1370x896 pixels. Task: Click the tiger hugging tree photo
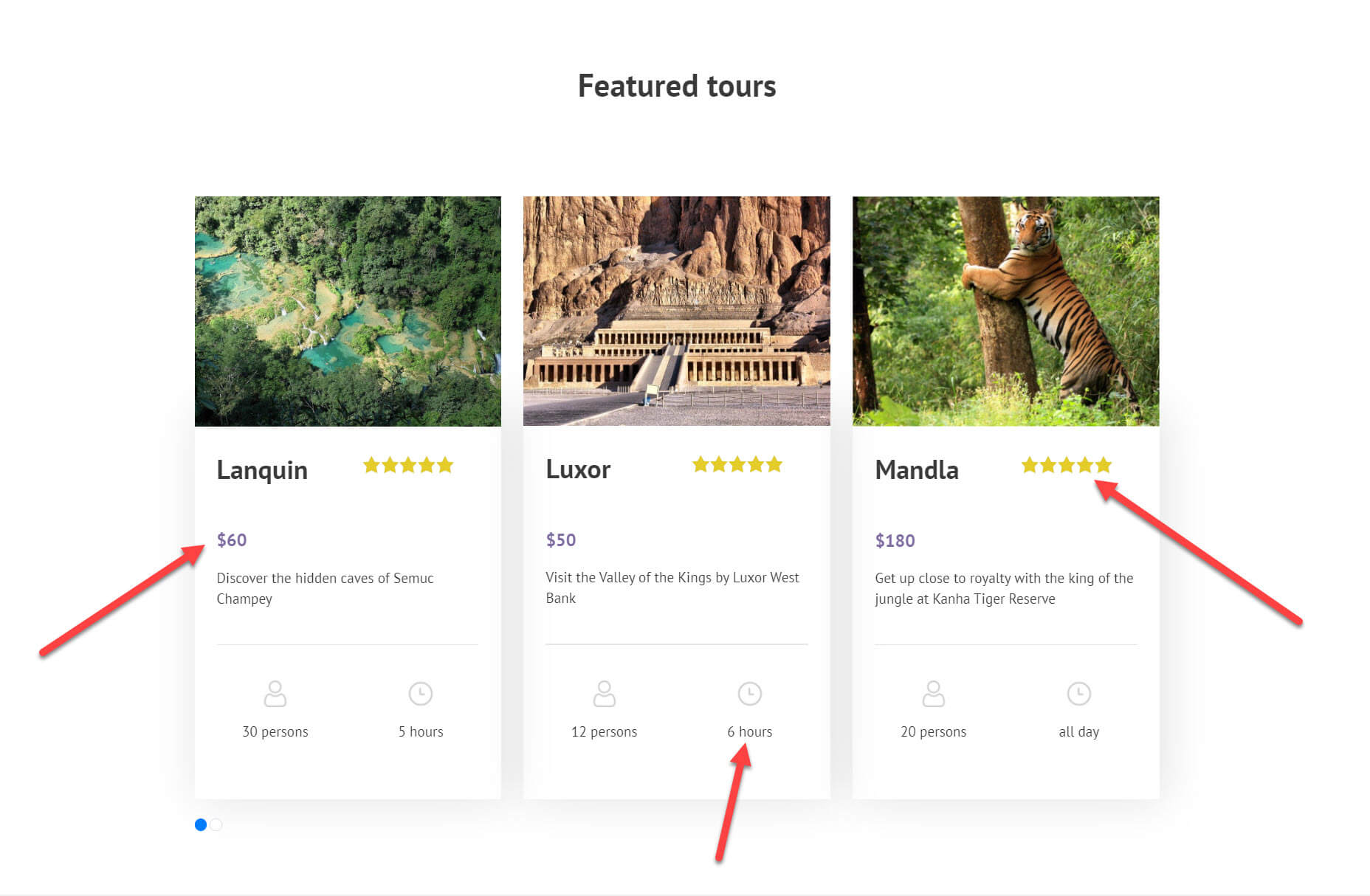pyautogui.click(x=1006, y=311)
